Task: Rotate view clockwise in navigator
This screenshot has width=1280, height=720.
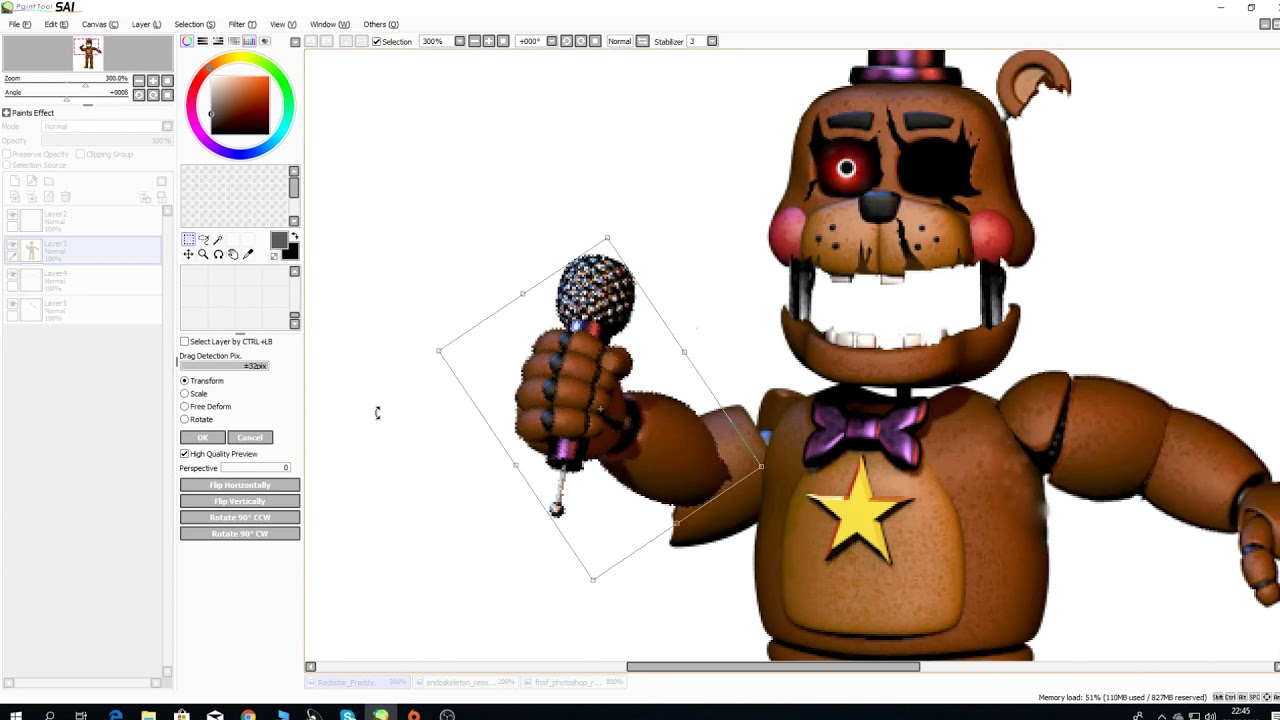Action: 153,95
